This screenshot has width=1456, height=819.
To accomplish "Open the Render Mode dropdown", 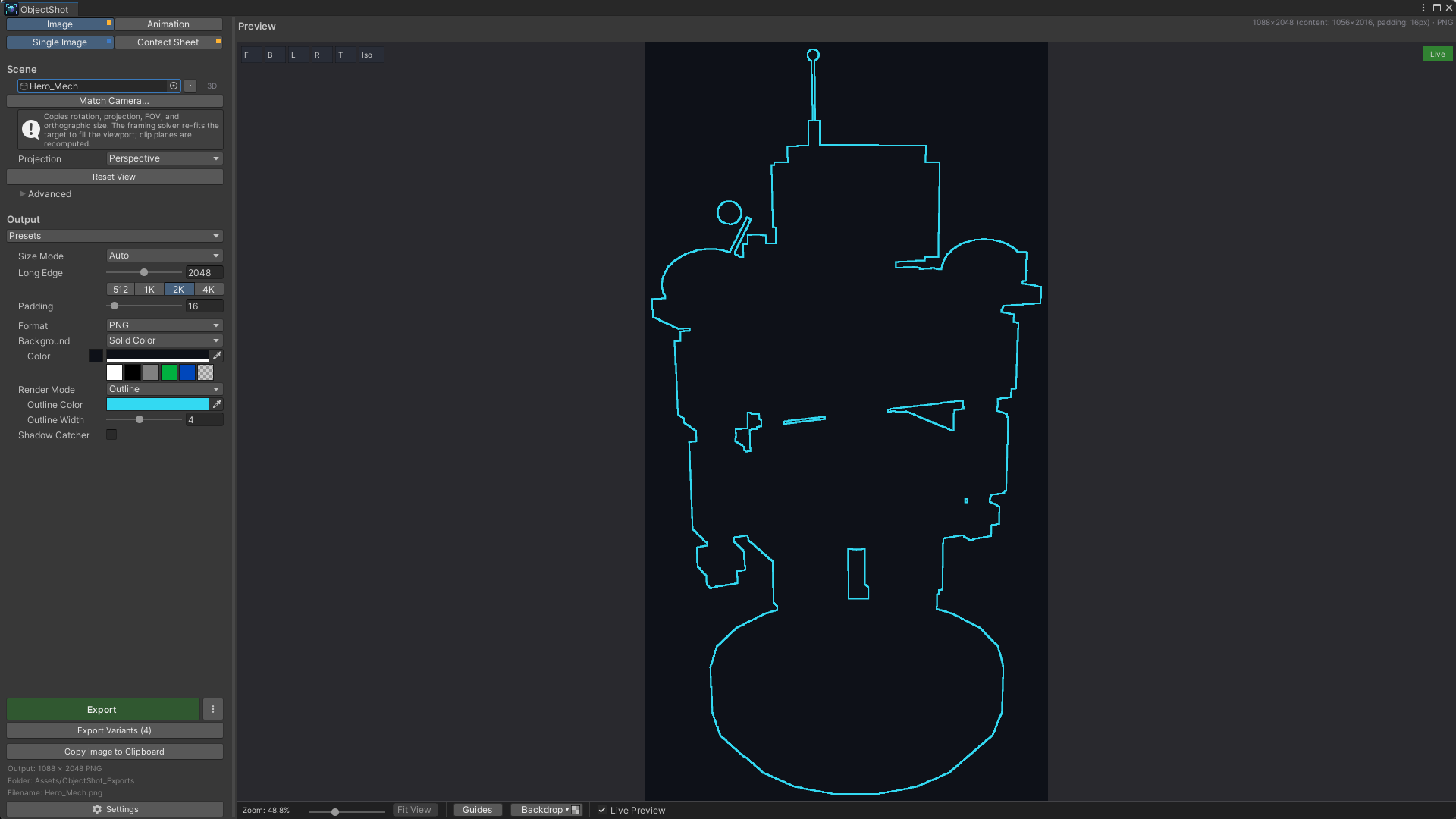I will click(165, 389).
